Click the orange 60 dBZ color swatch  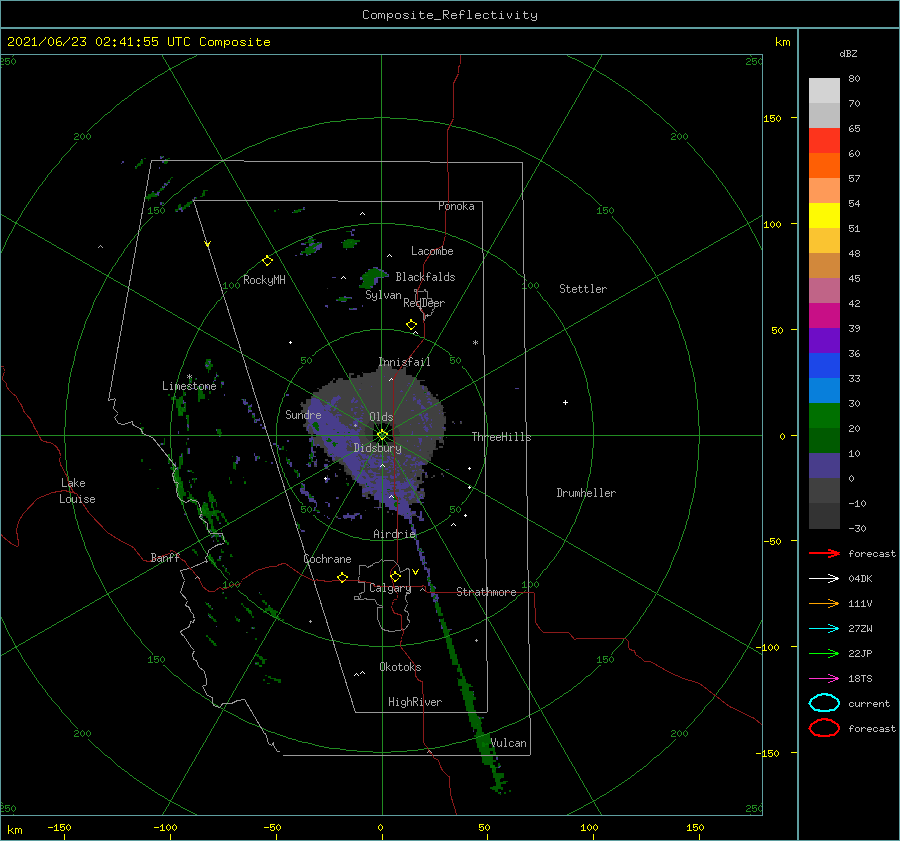click(x=824, y=165)
